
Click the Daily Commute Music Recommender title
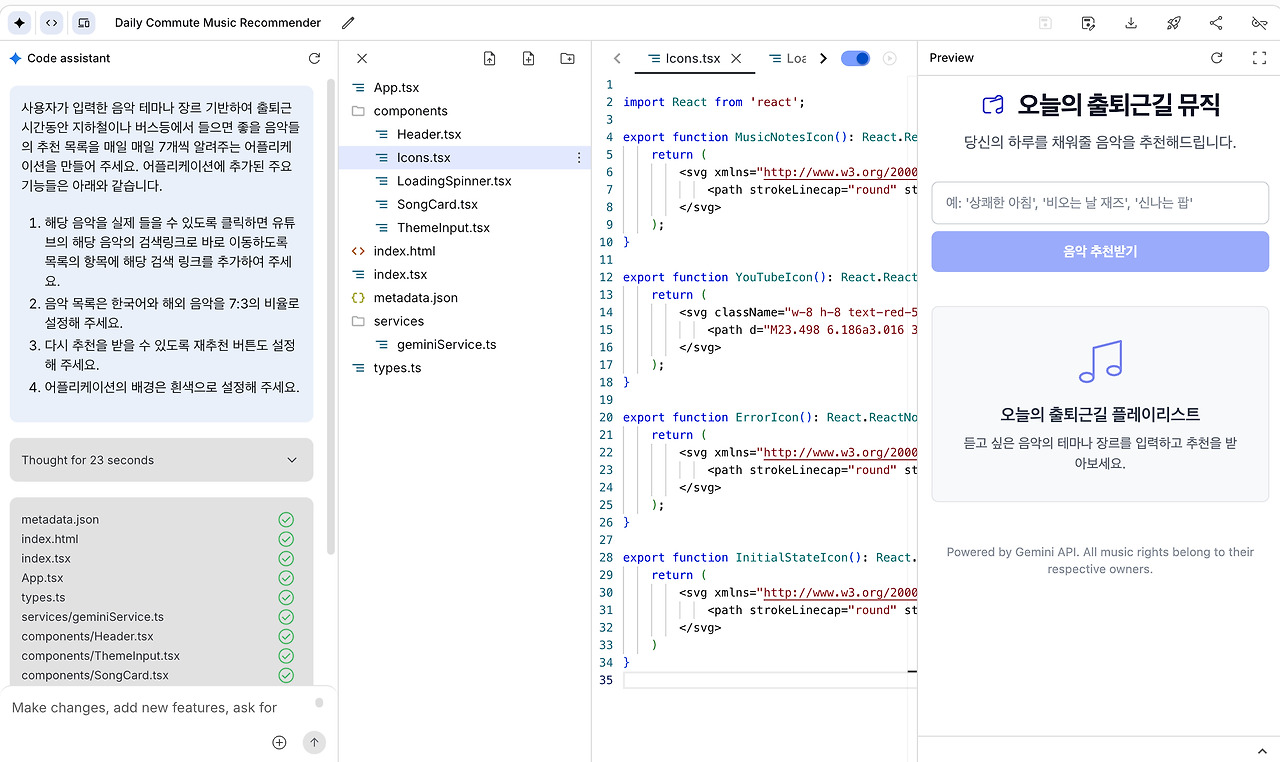pyautogui.click(x=218, y=23)
